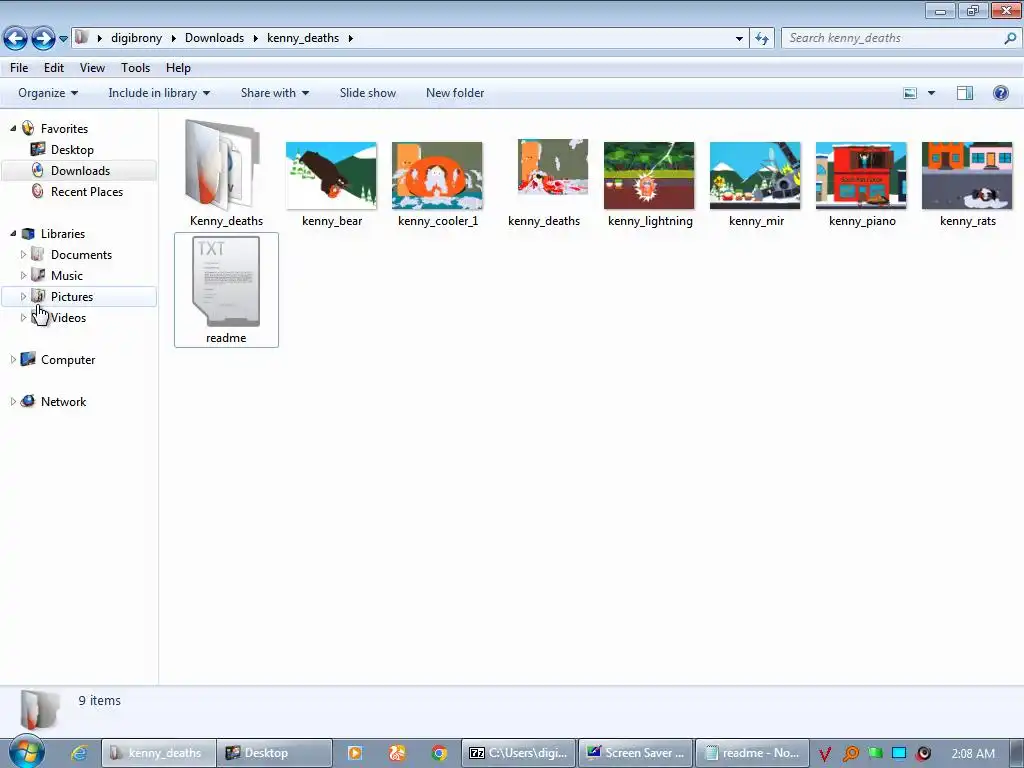The width and height of the screenshot is (1024, 768).
Task: Switch to Screen Saver taskbar window
Action: [x=635, y=753]
